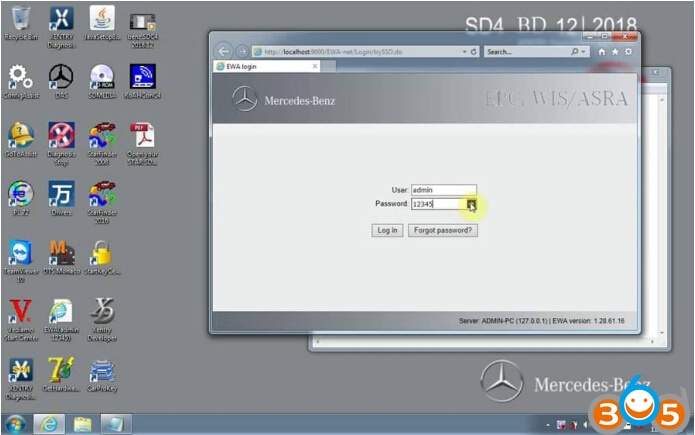The height and width of the screenshot is (435, 695).
Task: Open the 'Open your STAR SD...' PDF file
Action: click(x=142, y=144)
